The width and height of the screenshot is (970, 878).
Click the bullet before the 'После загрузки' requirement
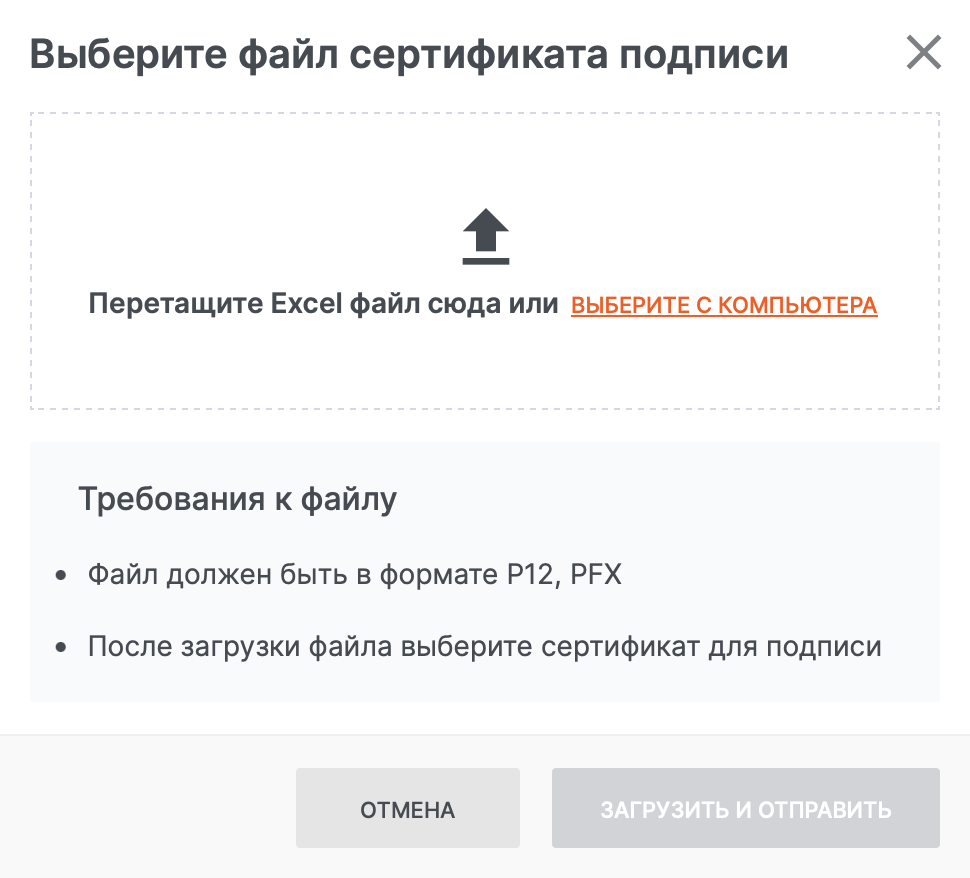pos(61,648)
